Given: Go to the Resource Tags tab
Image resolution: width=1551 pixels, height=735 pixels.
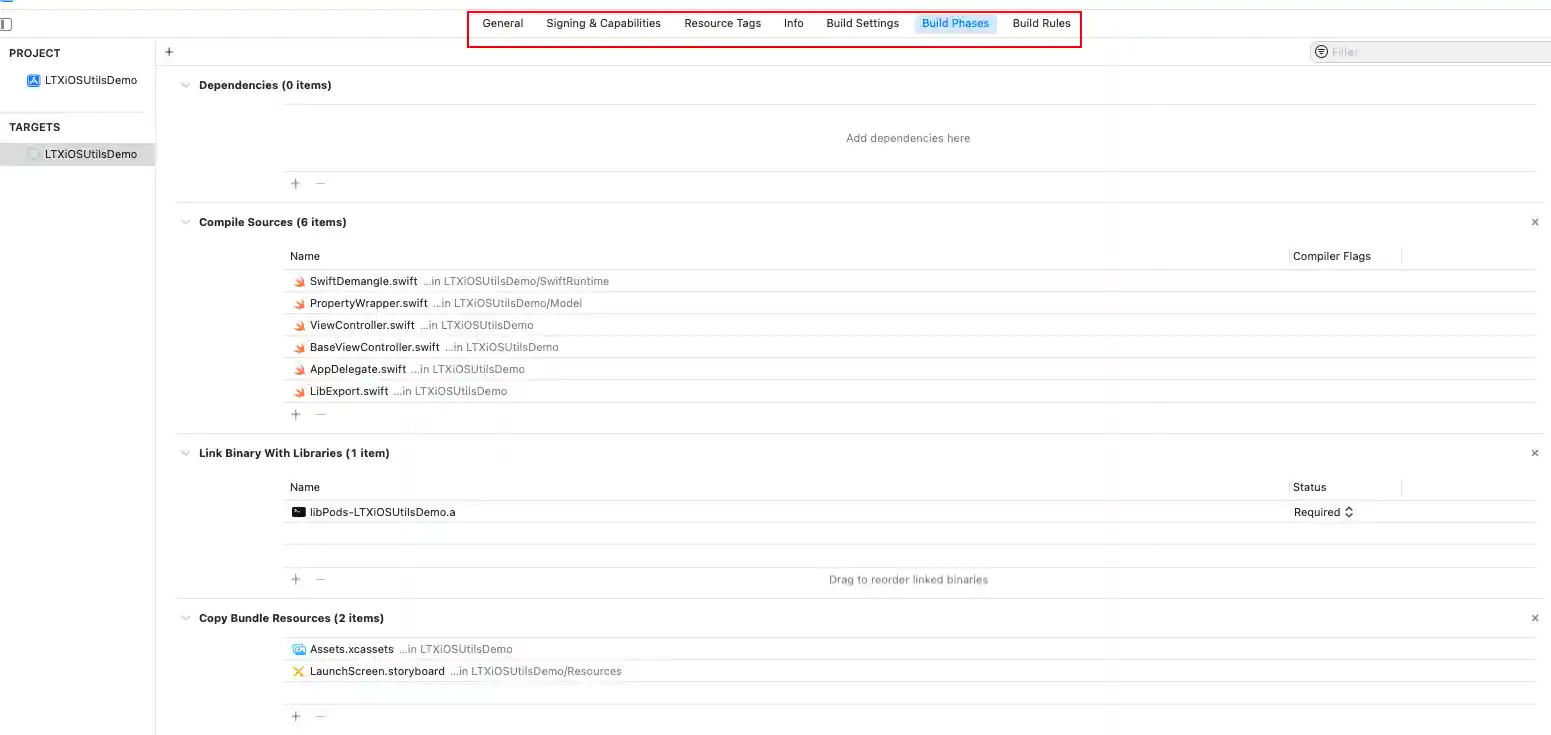Looking at the screenshot, I should [722, 23].
